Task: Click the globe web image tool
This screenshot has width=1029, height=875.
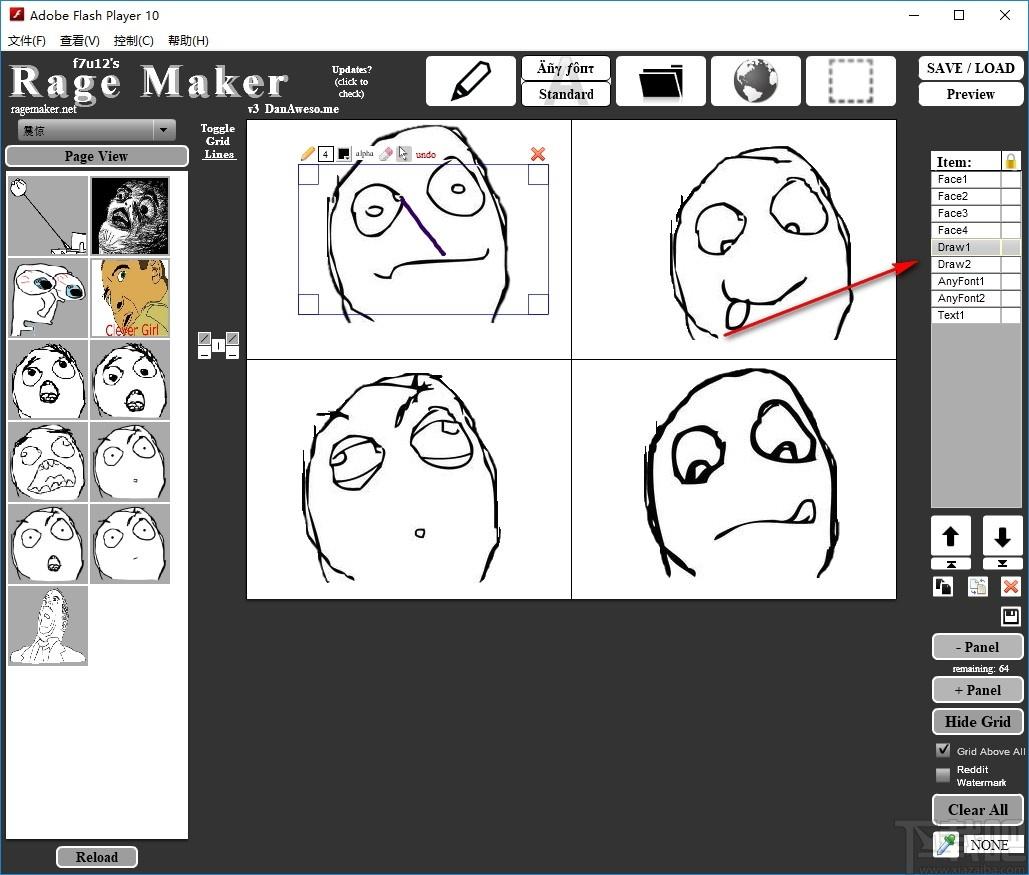Action: click(755, 81)
